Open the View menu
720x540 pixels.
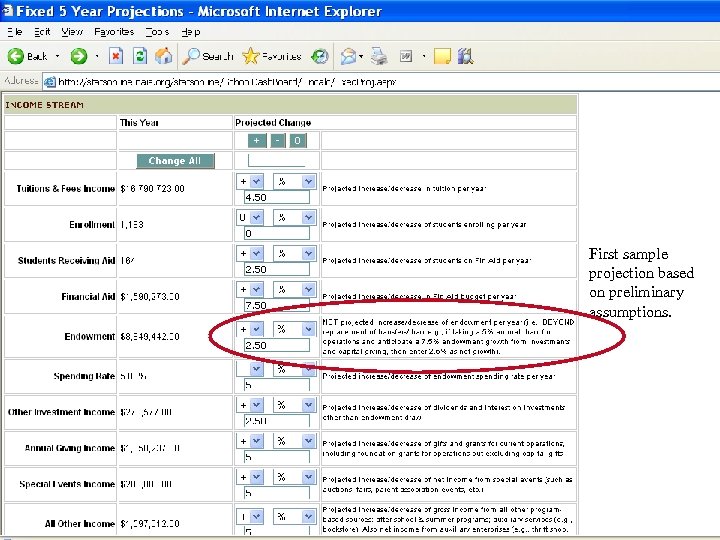coord(72,32)
